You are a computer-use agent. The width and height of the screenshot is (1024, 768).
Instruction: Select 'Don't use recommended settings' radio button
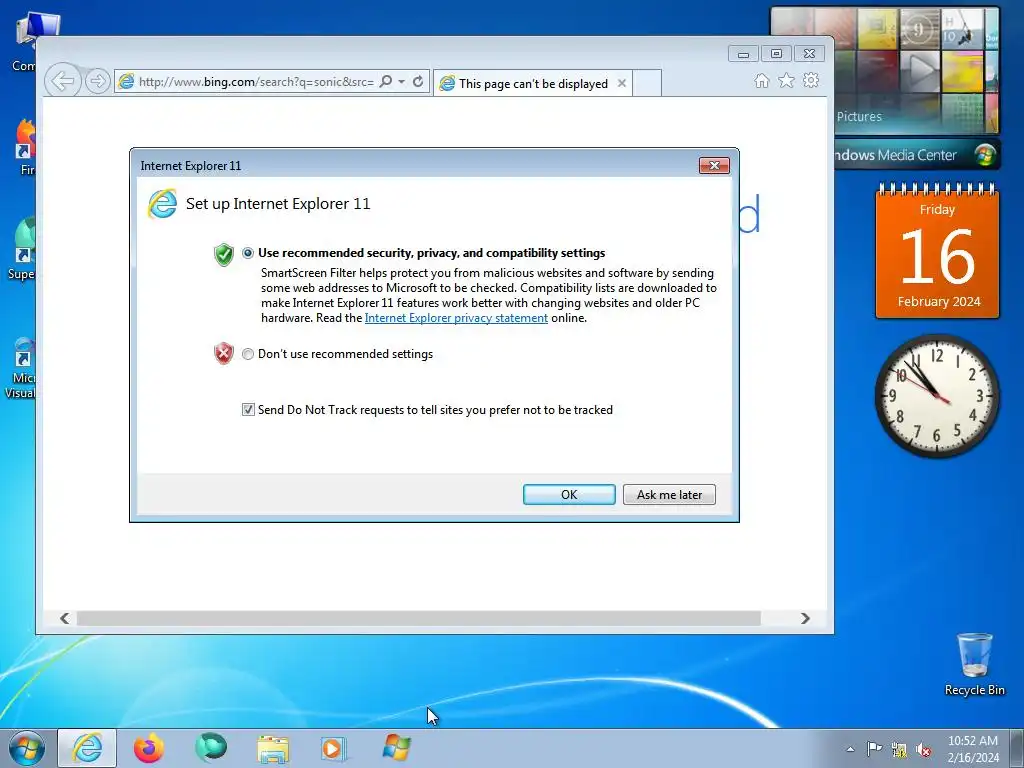tap(248, 354)
